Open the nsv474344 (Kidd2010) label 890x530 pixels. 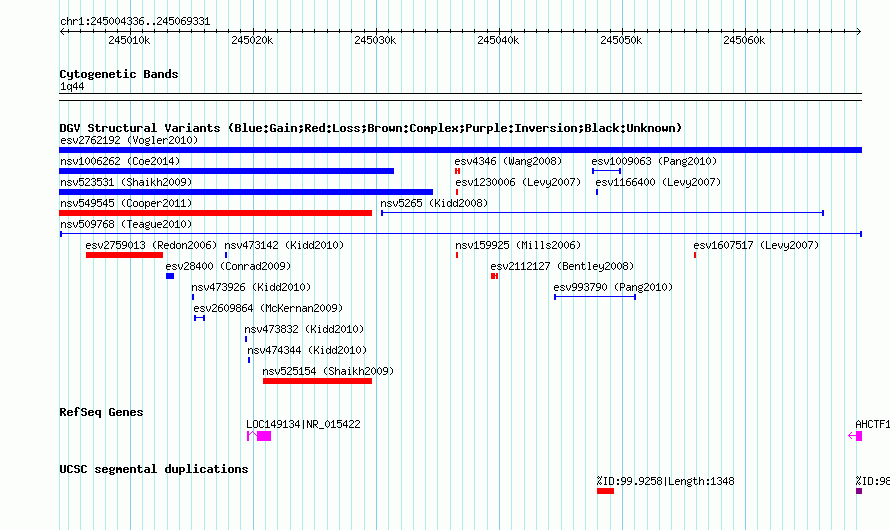(x=307, y=350)
